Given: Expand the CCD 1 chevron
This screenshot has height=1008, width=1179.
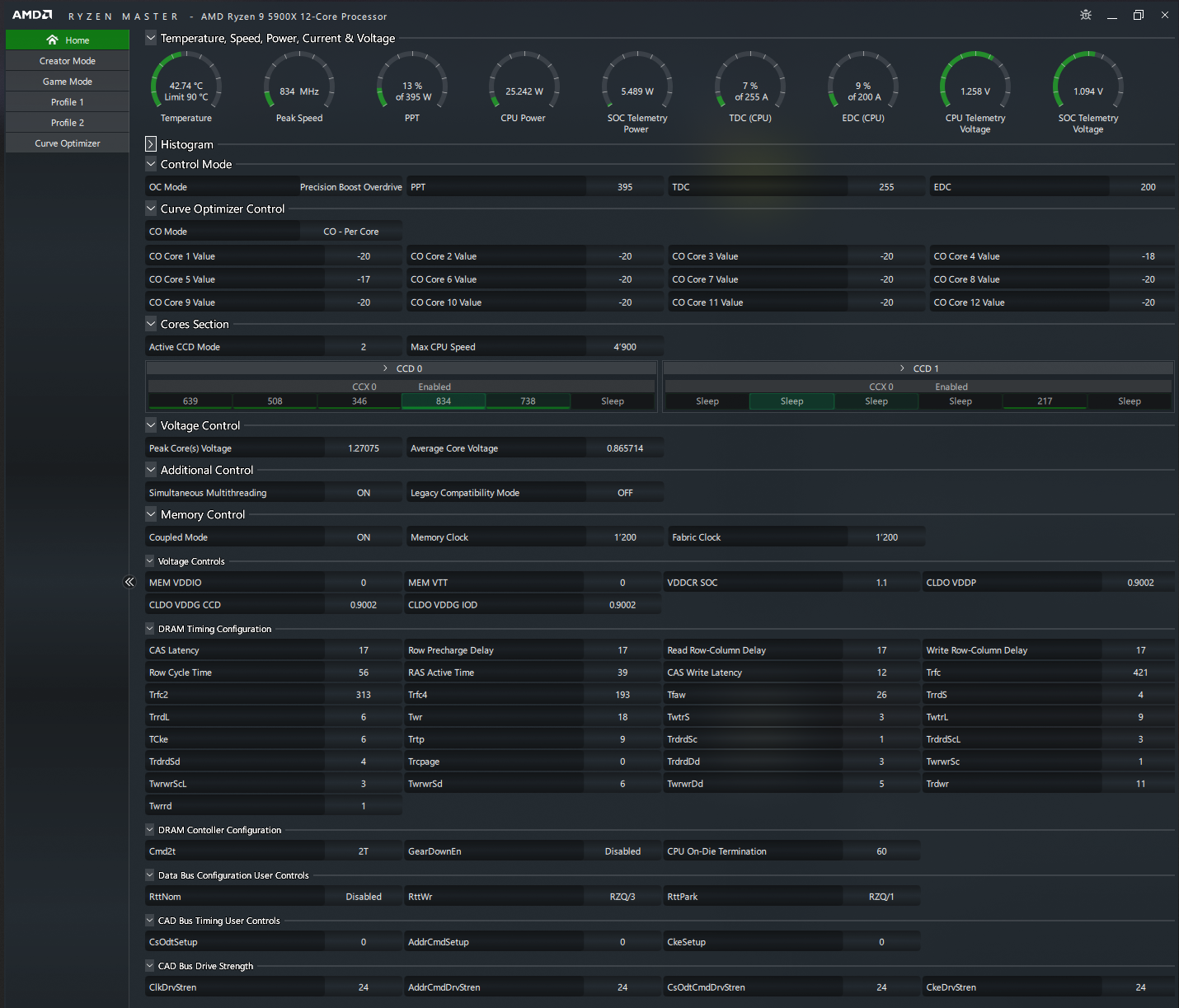Looking at the screenshot, I should point(902,368).
